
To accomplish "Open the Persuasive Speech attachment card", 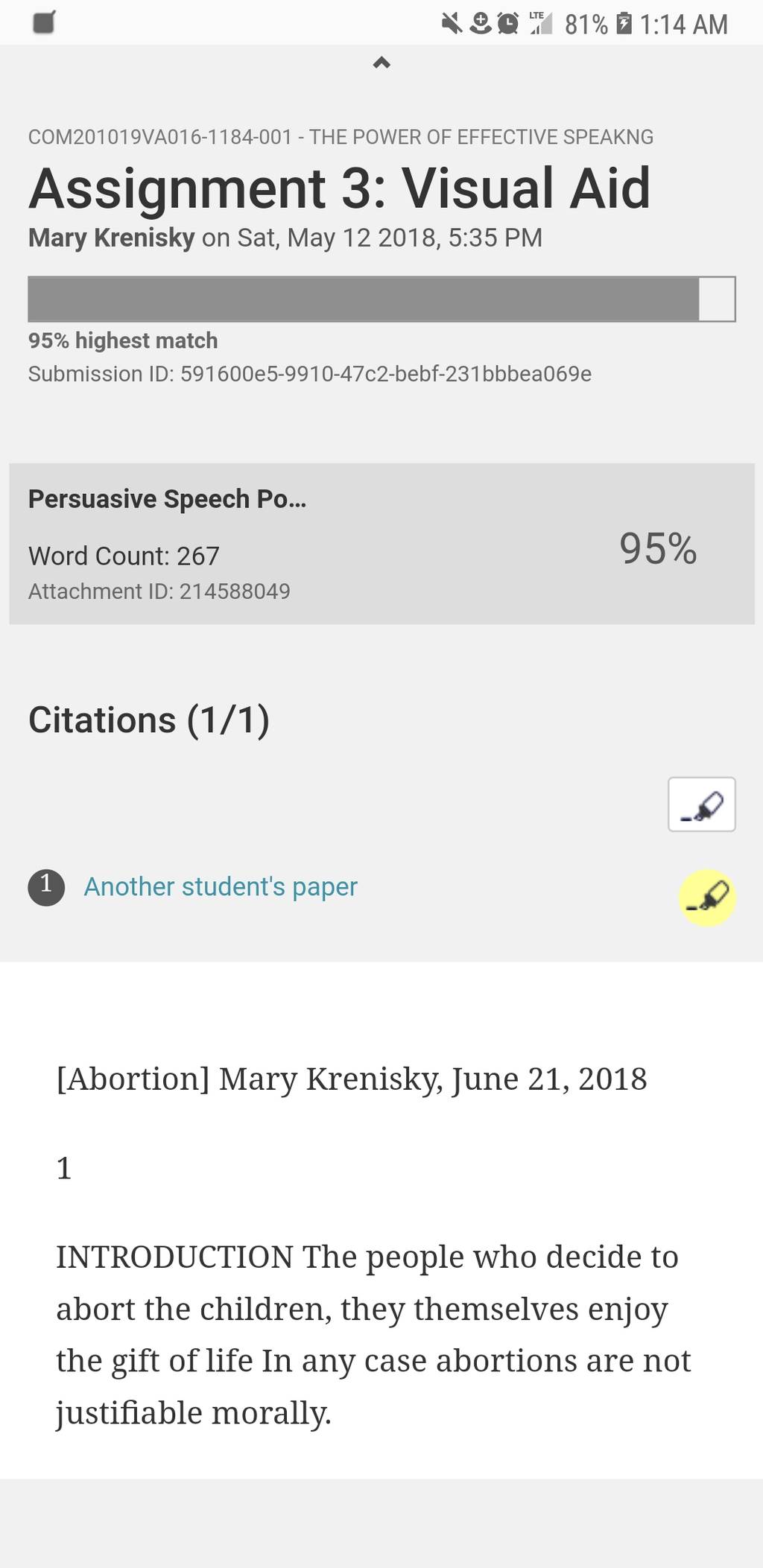I will tap(381, 544).
